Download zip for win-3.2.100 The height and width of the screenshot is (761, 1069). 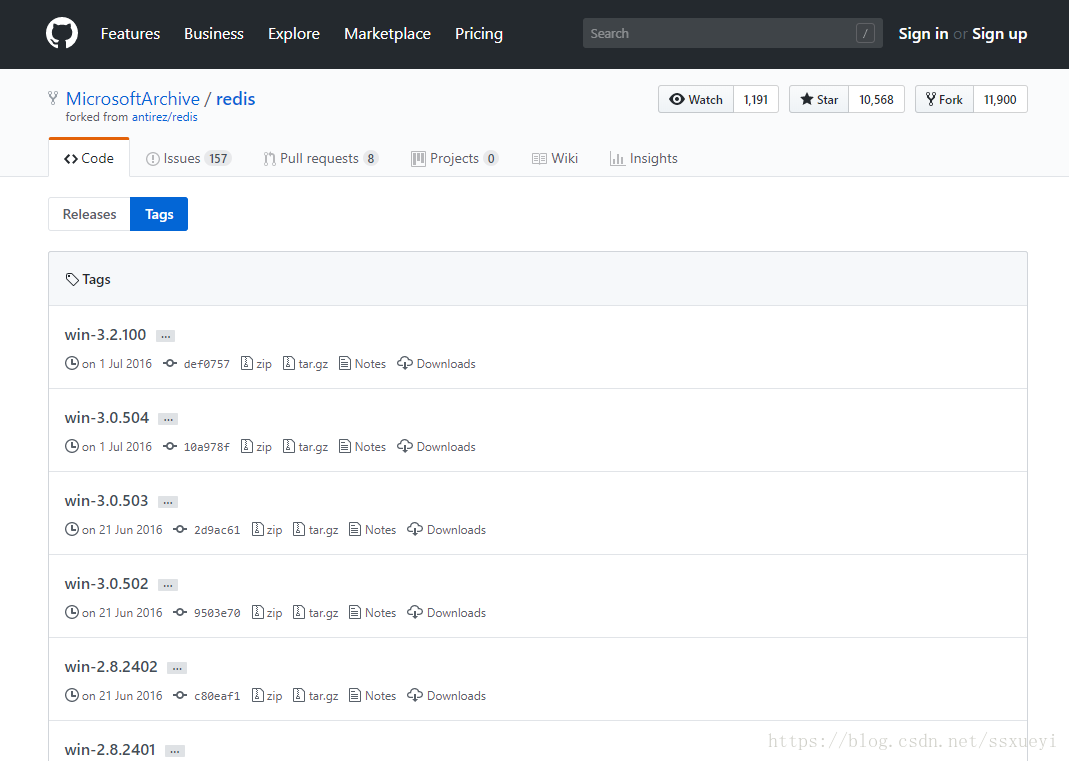pyautogui.click(x=256, y=363)
